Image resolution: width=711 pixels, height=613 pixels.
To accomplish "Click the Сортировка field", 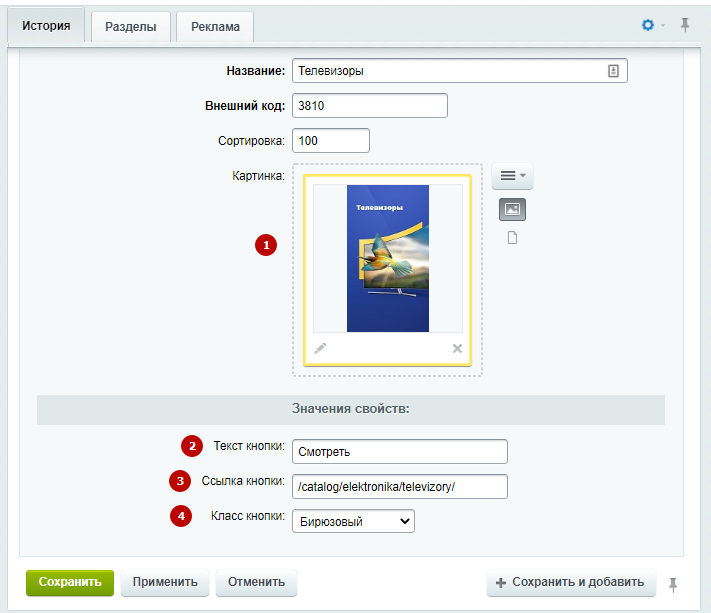I will (x=331, y=141).
